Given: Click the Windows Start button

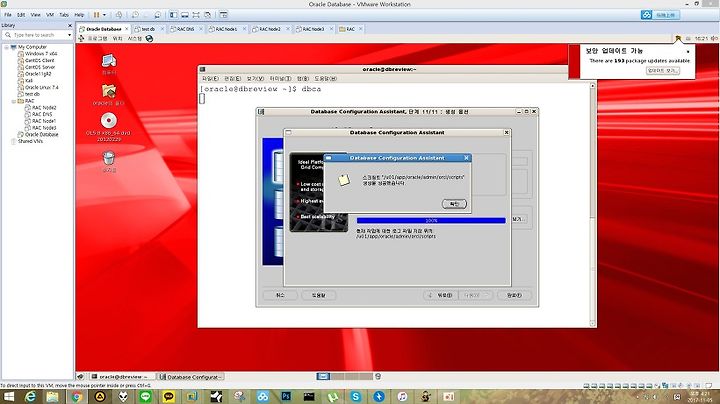Looking at the screenshot, I should (8, 397).
